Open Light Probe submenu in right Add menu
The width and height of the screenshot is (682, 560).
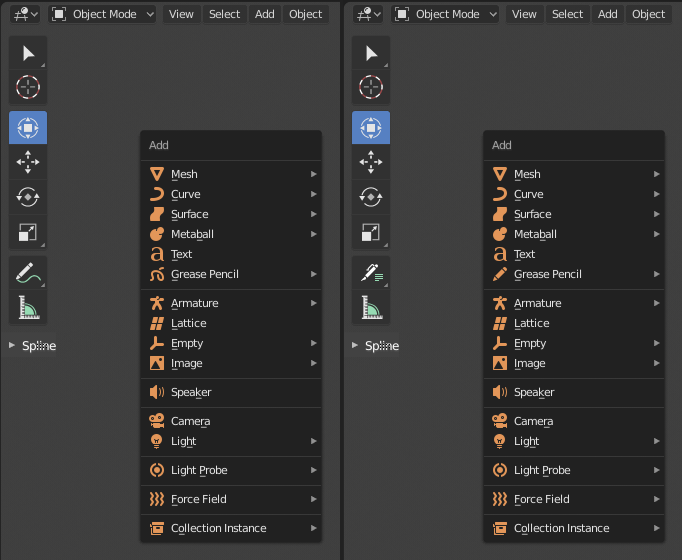point(574,470)
